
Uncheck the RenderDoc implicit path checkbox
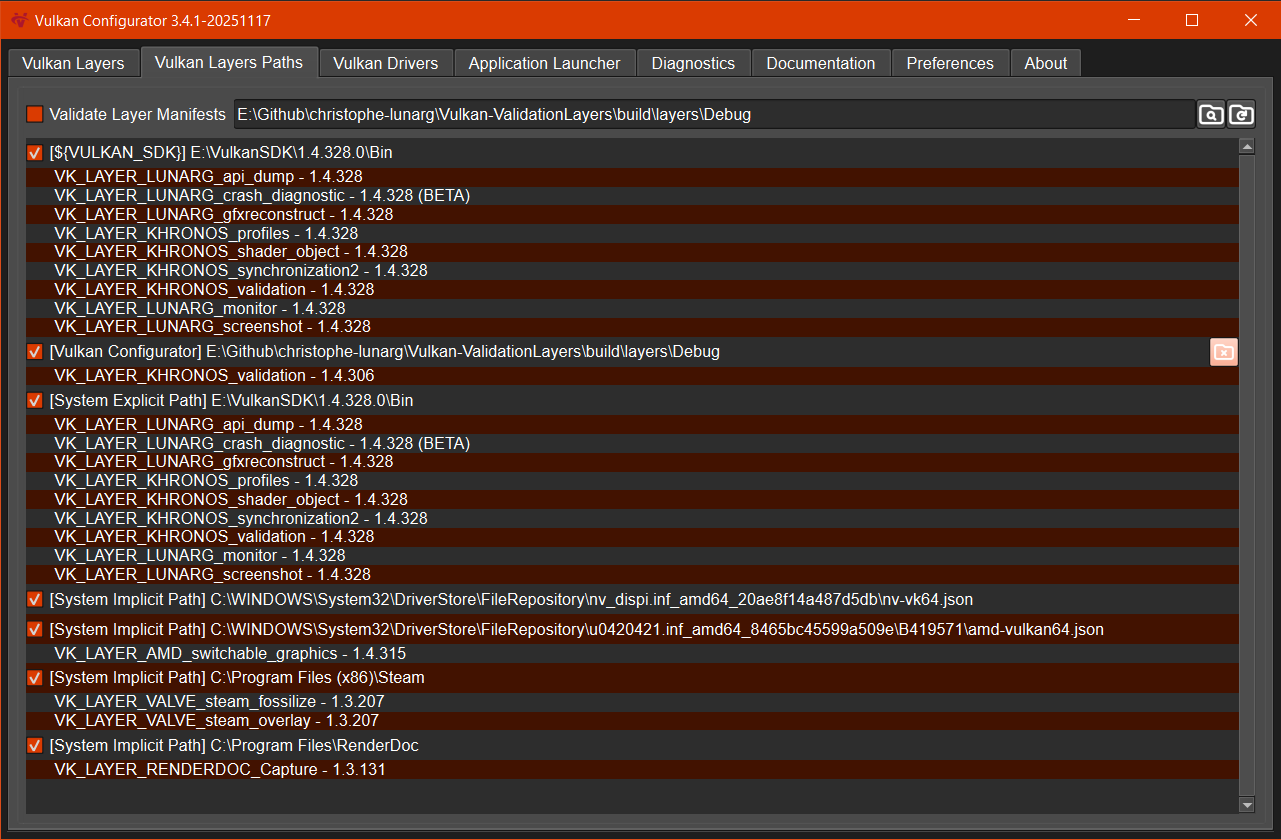35,746
